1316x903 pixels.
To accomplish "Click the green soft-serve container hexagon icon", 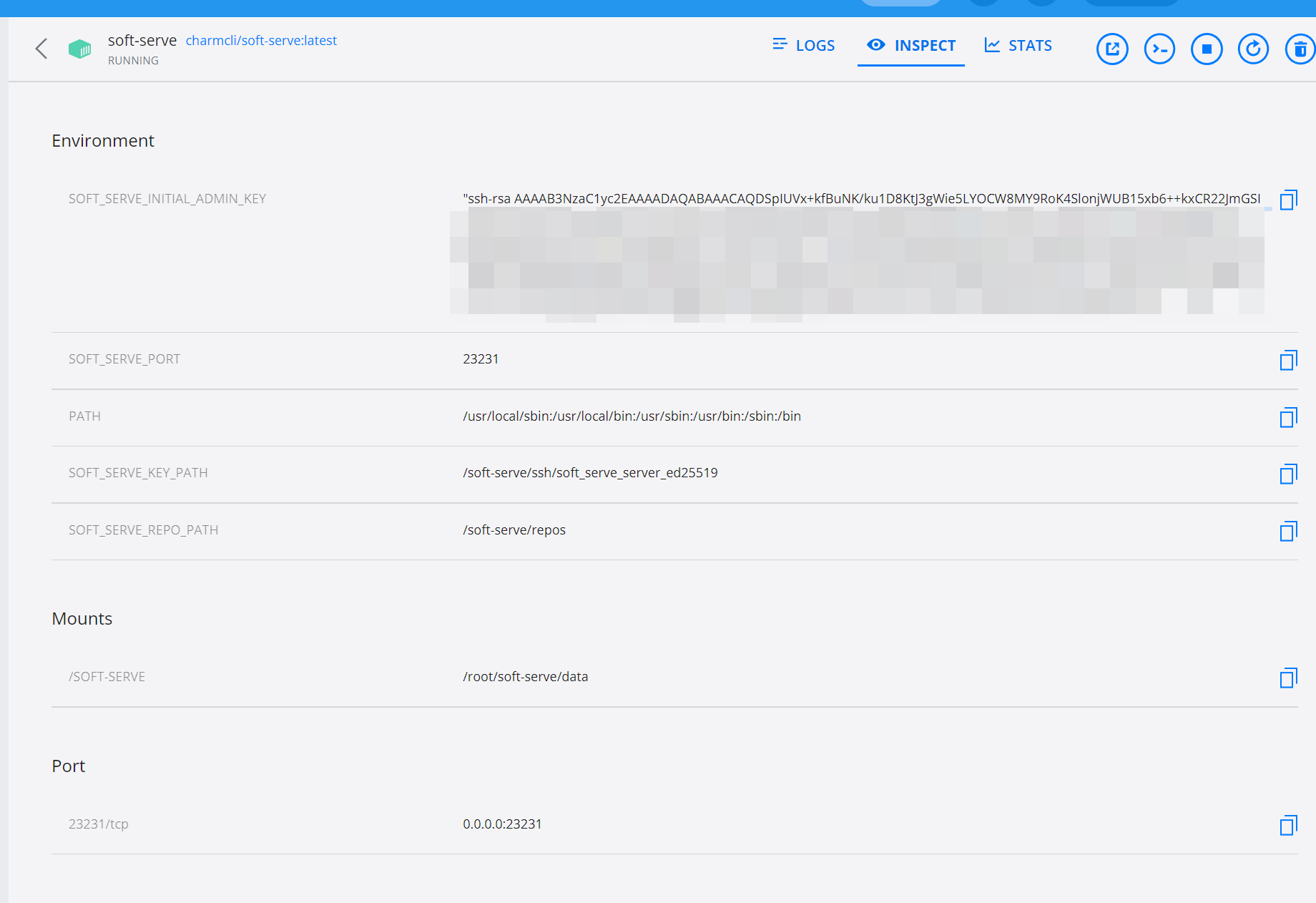I will tap(80, 49).
